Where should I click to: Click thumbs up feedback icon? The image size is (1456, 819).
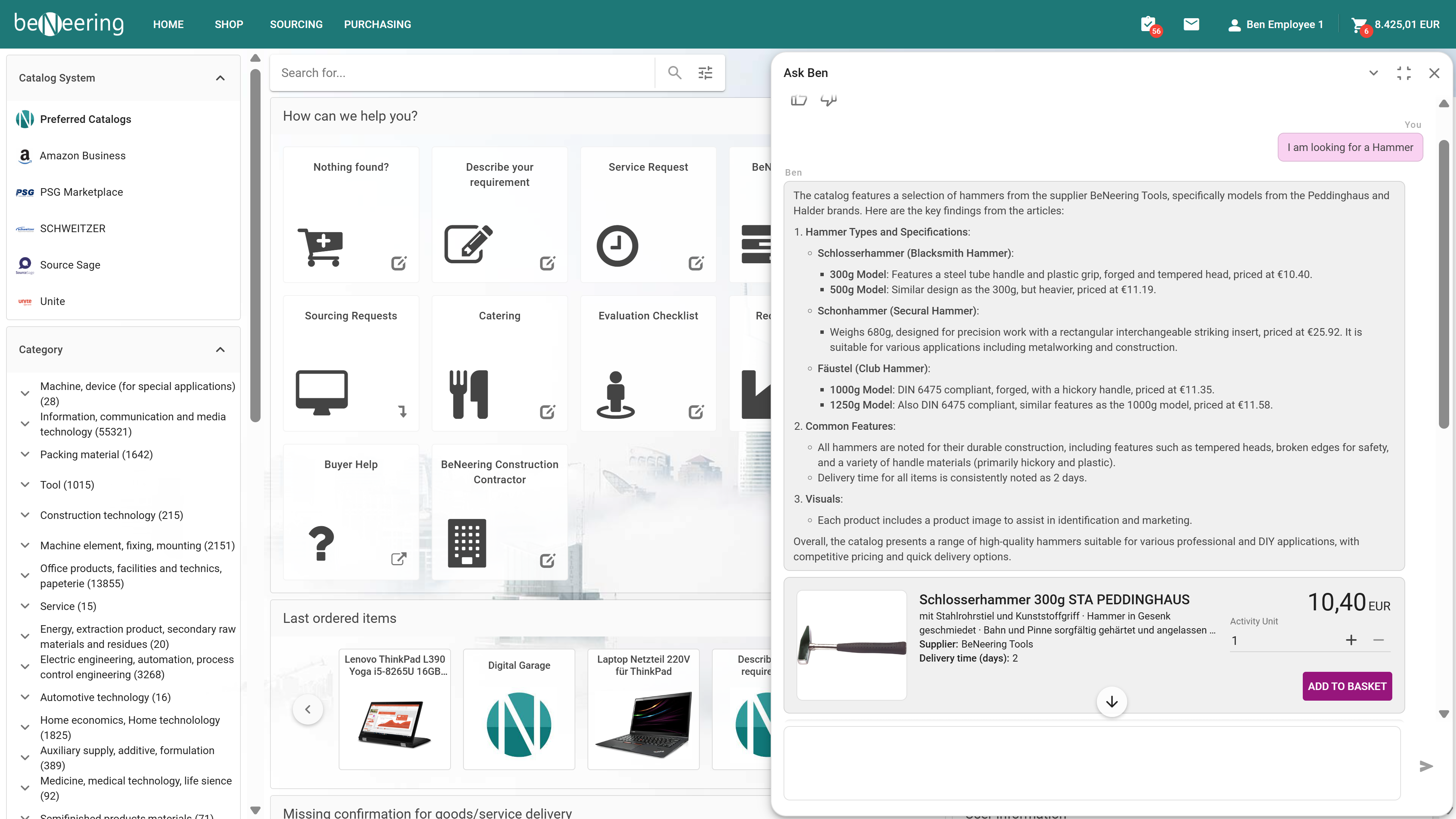[798, 101]
